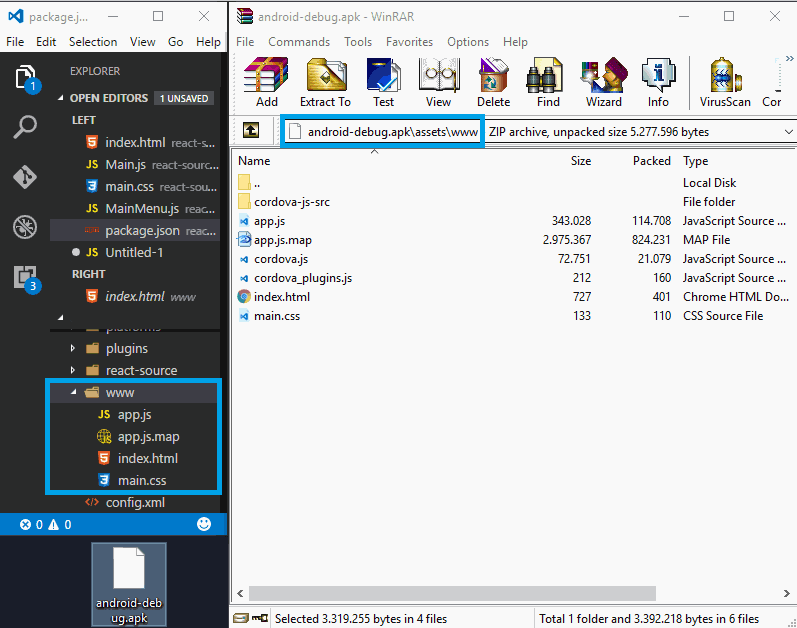Open VS Code Edit menu

coord(46,42)
